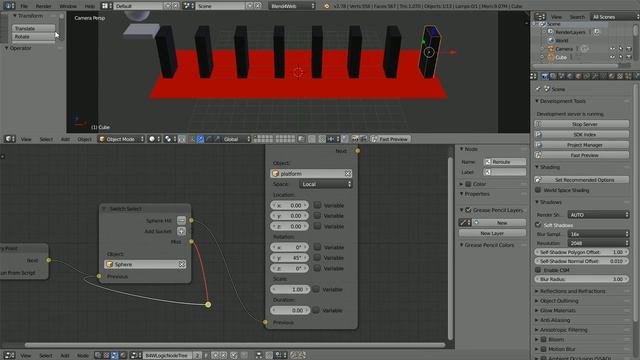Image resolution: width=640 pixels, height=360 pixels.
Task: Open the Render properties tab
Action: tap(545, 76)
